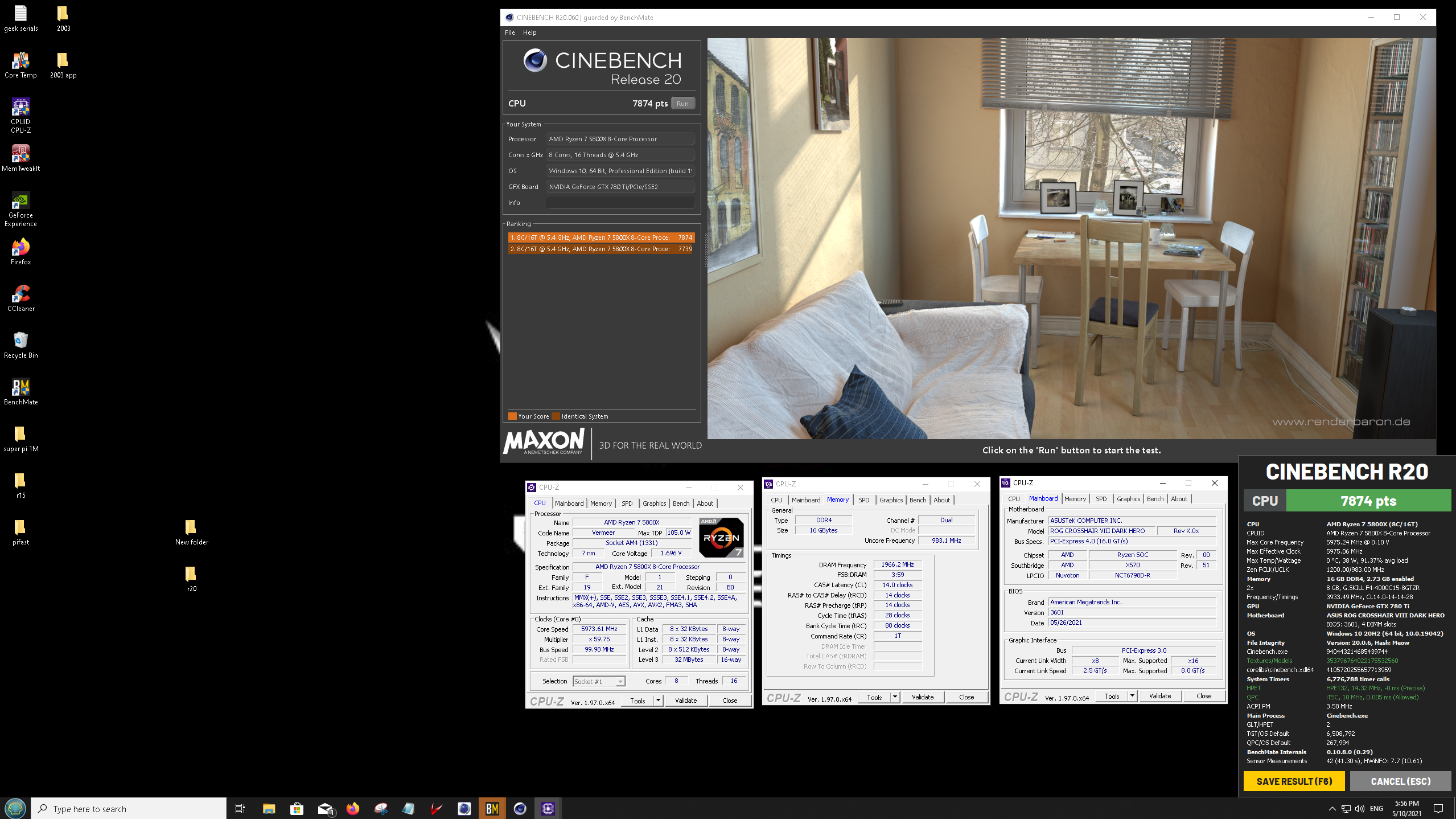Select the r15 desktop folder
The image size is (1456, 819).
tap(20, 485)
